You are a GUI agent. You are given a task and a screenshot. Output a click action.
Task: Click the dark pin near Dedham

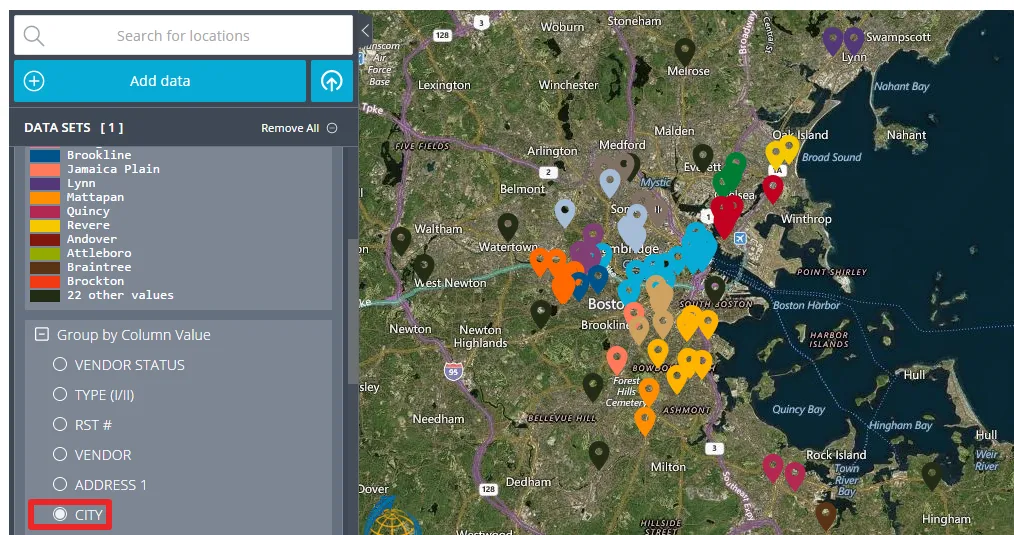599,453
